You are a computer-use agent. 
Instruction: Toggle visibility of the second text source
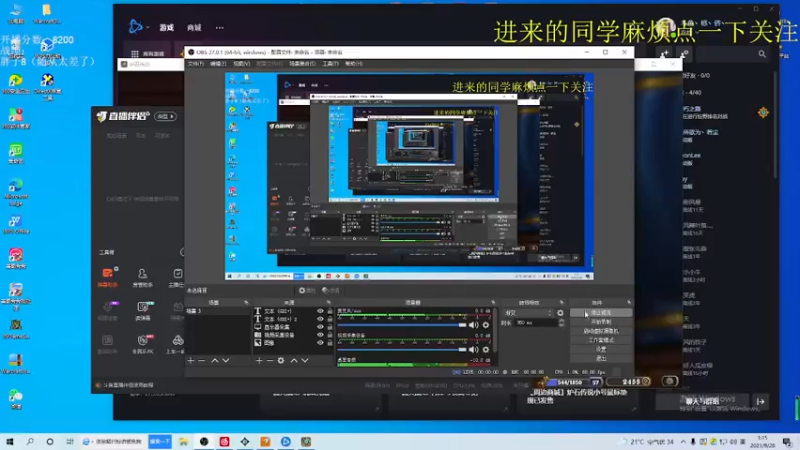click(320, 319)
